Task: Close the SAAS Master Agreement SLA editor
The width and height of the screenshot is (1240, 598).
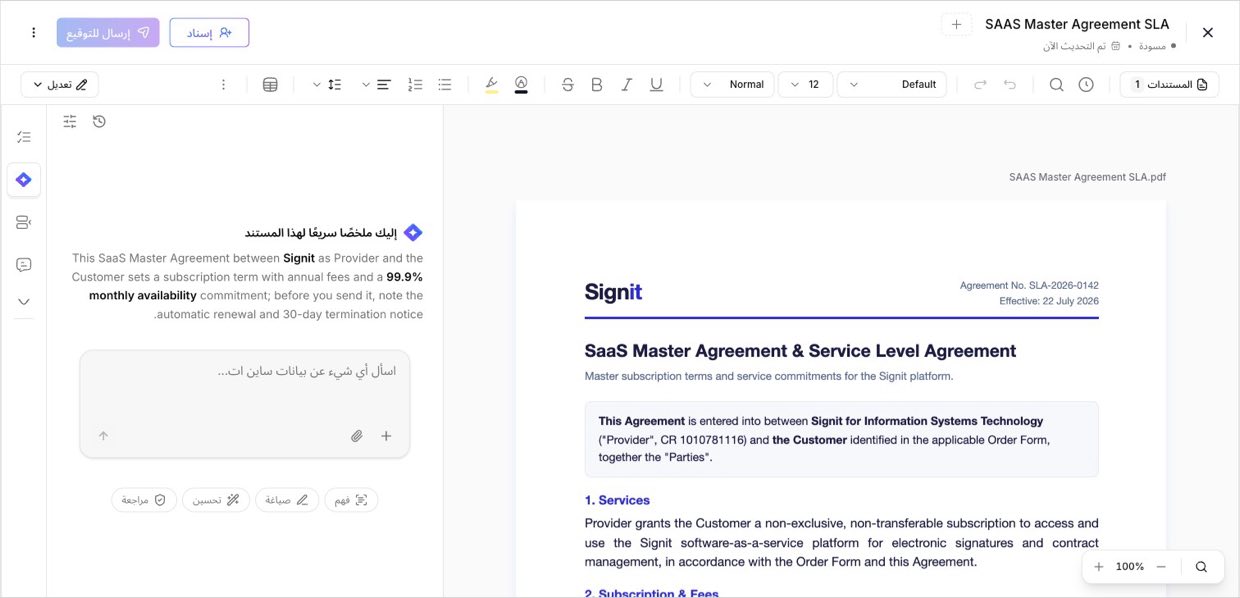Action: (x=1207, y=33)
